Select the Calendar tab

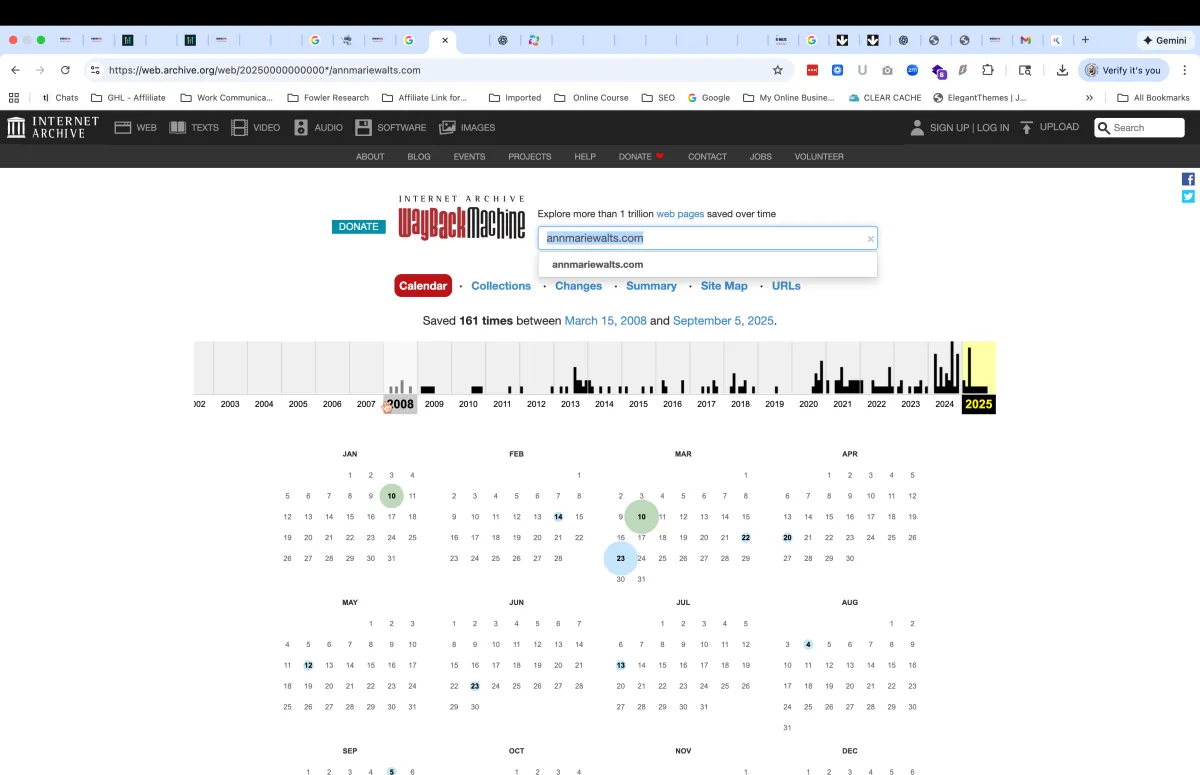(x=423, y=286)
